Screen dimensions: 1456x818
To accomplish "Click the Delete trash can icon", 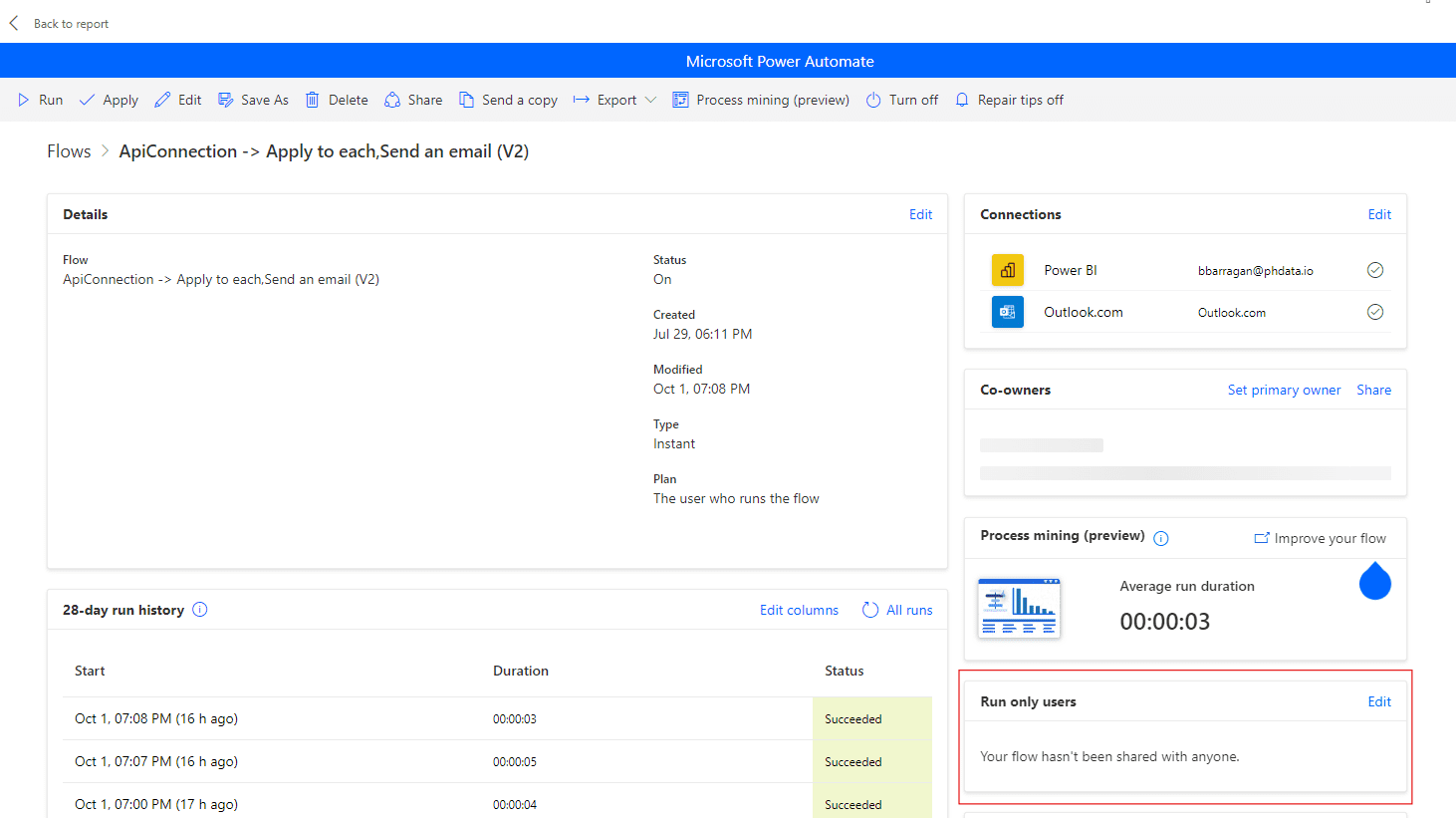I will click(x=313, y=100).
